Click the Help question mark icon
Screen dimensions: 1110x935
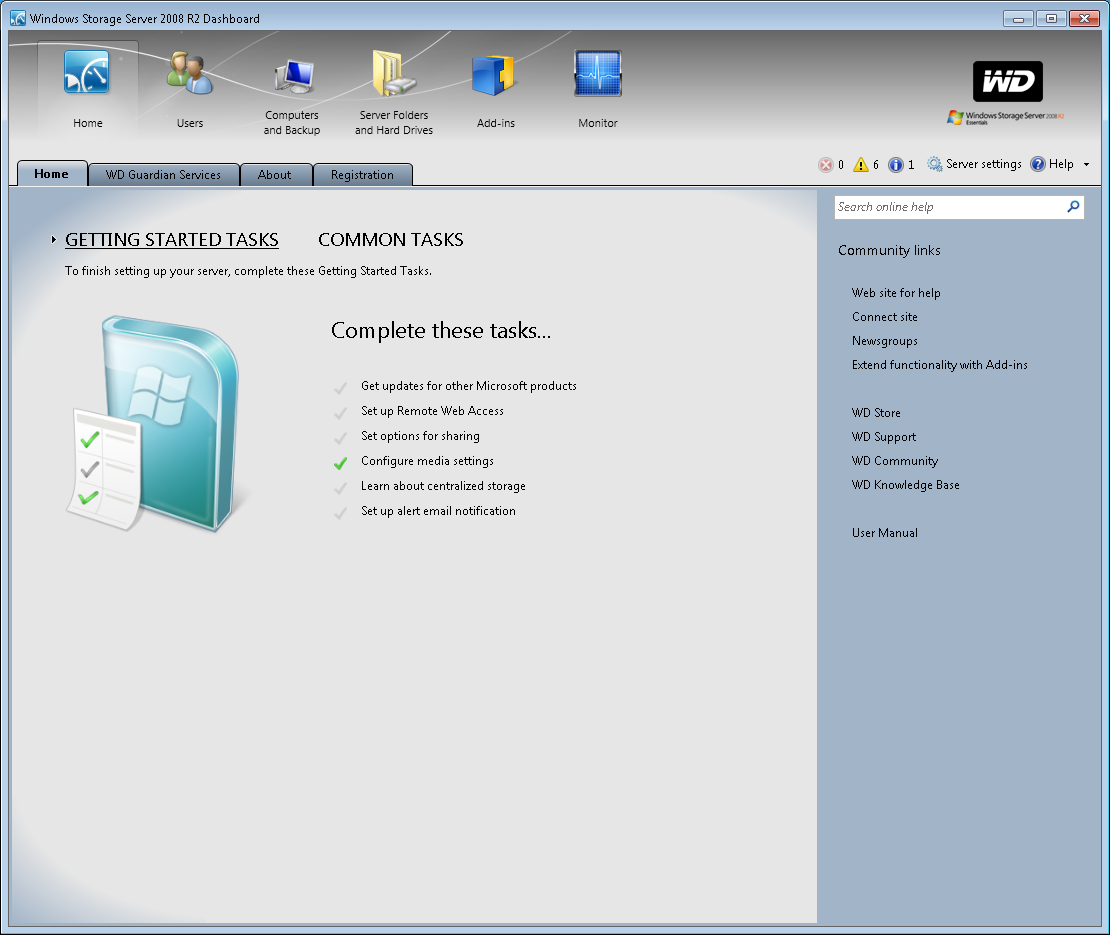(1038, 164)
